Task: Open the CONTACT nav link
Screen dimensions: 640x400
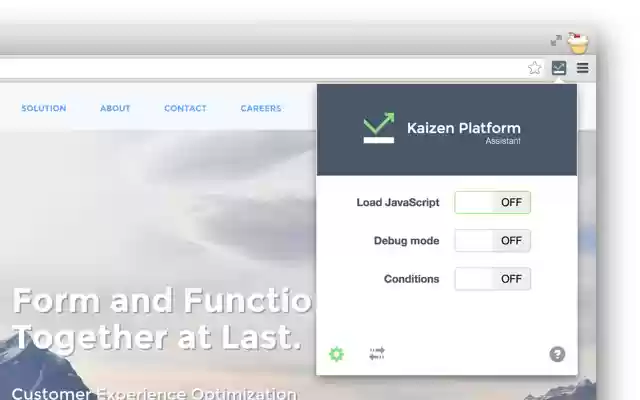Action: coord(185,109)
